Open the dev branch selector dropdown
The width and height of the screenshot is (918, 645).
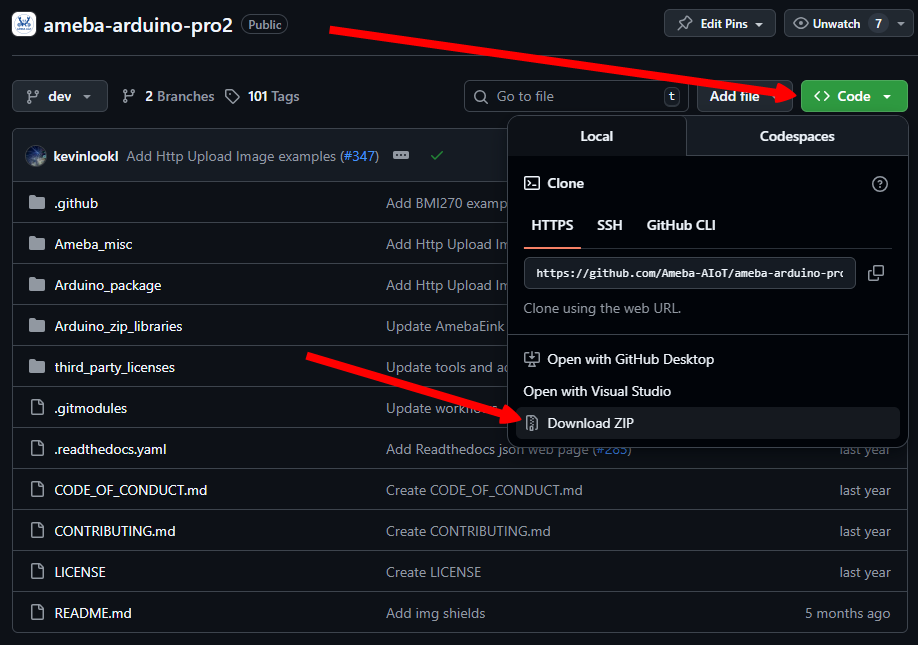point(58,96)
